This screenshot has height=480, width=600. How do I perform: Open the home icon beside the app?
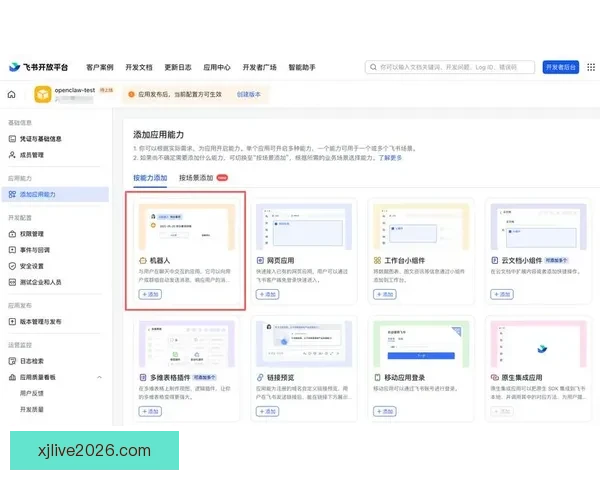point(12,95)
